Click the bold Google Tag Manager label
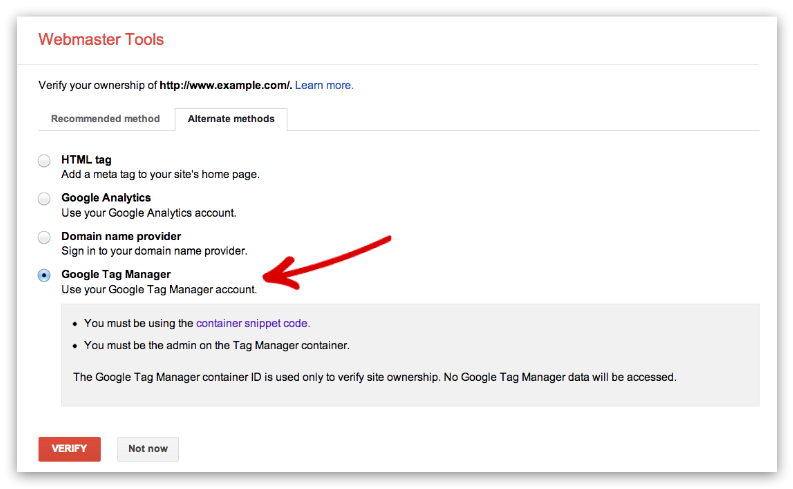This screenshot has width=793, height=489. click(x=116, y=274)
